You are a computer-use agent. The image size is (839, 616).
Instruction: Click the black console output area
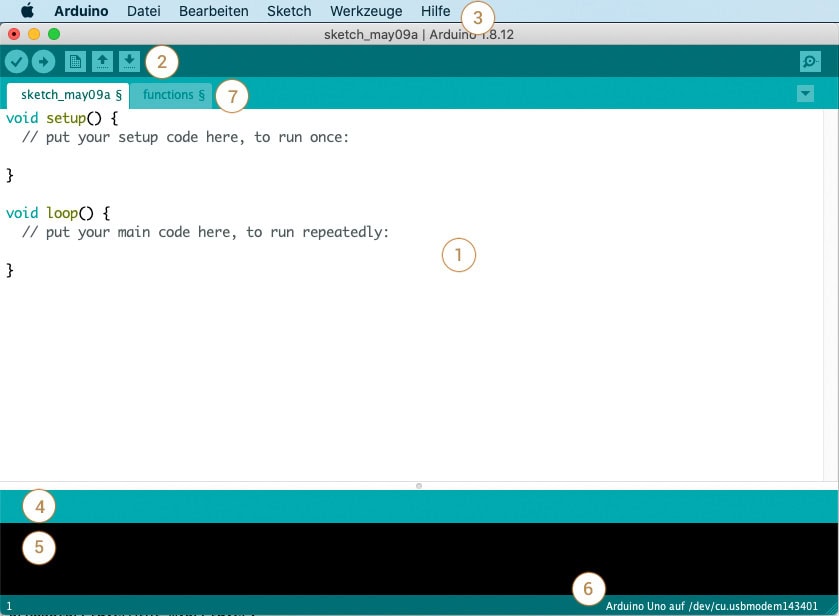[x=419, y=559]
